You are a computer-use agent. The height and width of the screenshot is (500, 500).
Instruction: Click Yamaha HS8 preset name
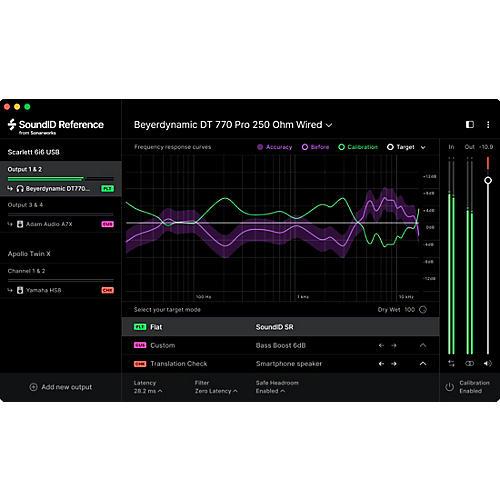coord(44,290)
